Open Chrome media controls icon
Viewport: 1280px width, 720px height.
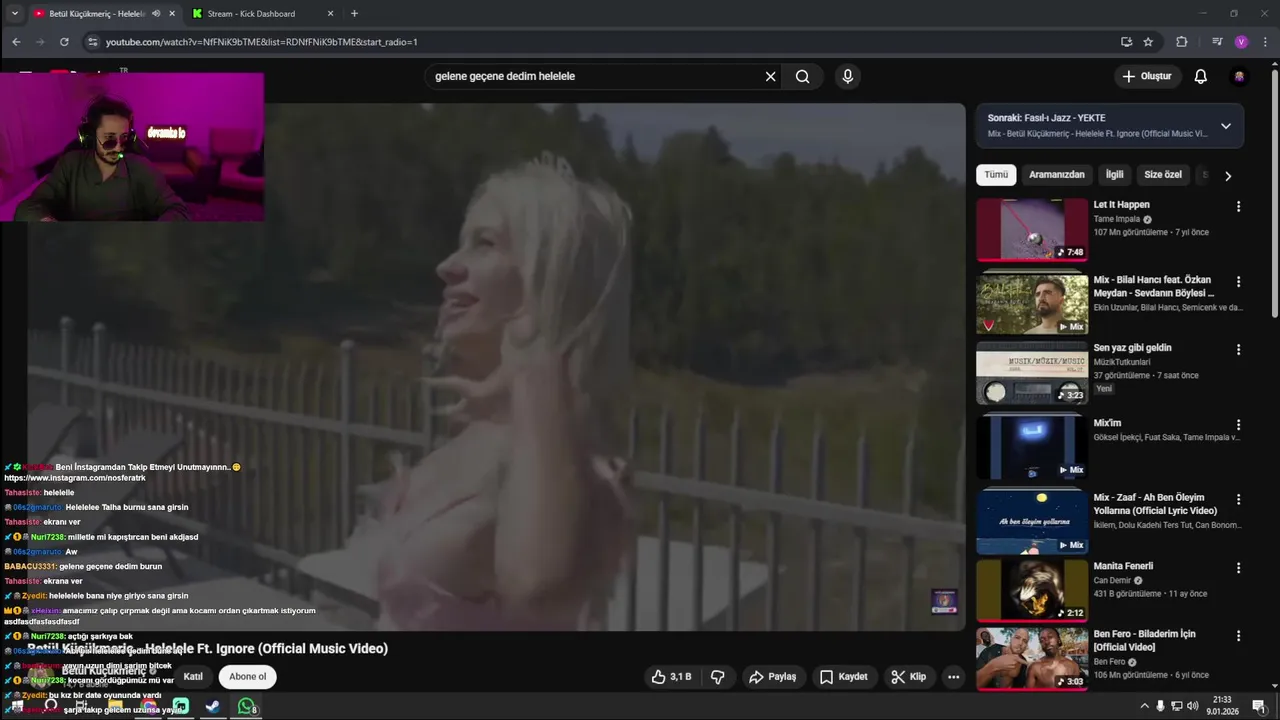1217,42
